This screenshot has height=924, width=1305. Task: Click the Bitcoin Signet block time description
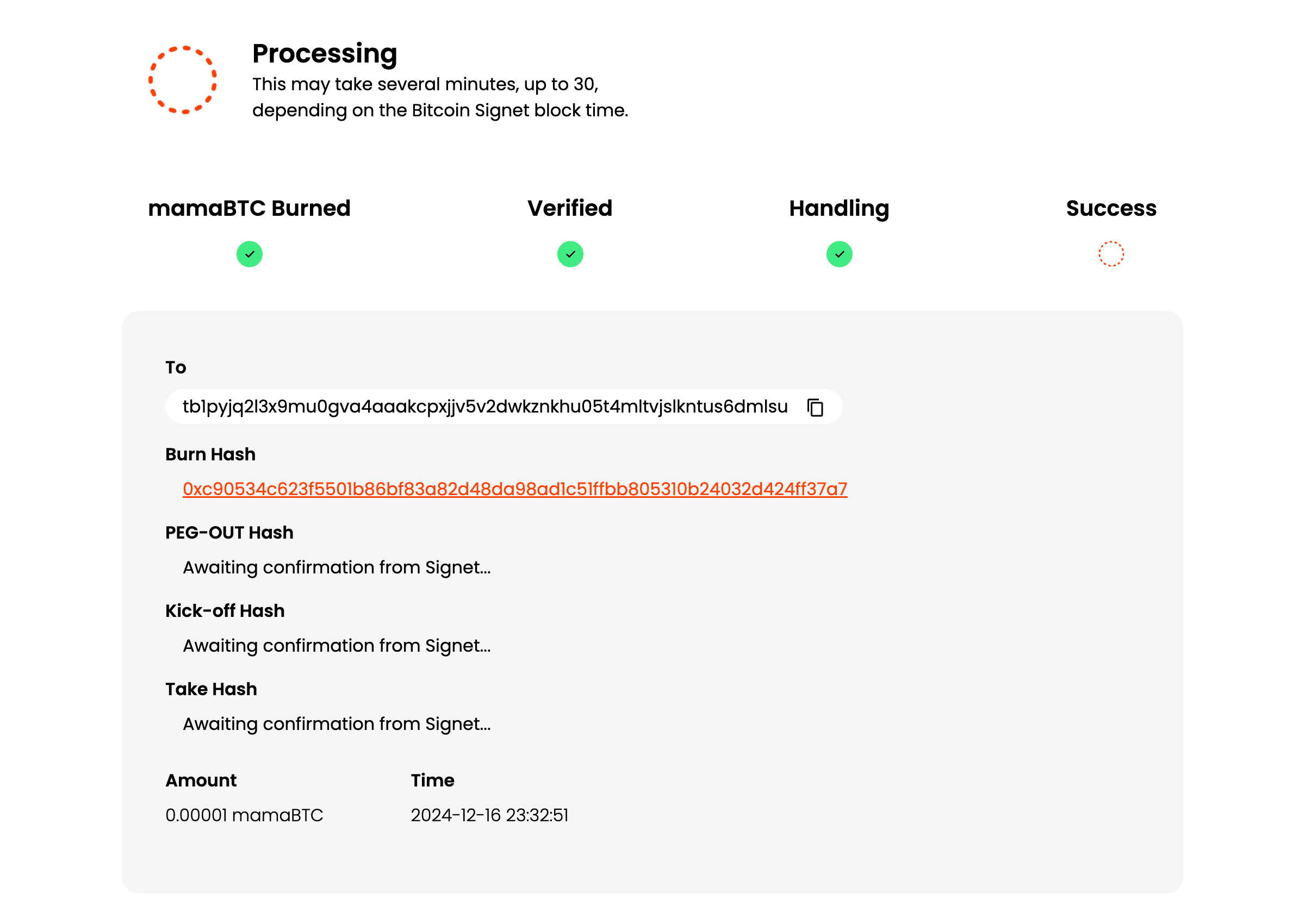pyautogui.click(x=440, y=97)
